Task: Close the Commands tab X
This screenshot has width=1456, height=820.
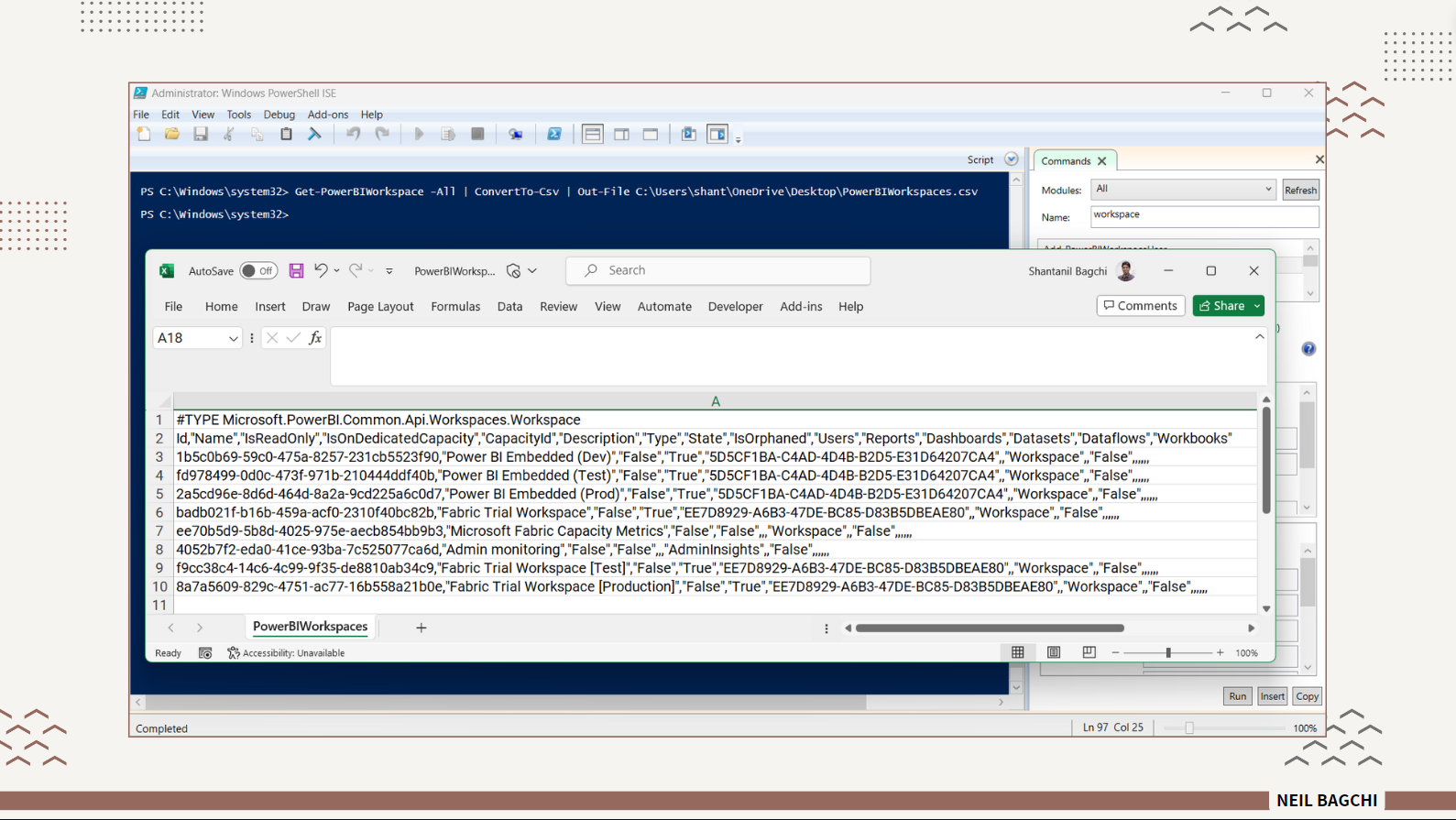Action: (x=1102, y=161)
